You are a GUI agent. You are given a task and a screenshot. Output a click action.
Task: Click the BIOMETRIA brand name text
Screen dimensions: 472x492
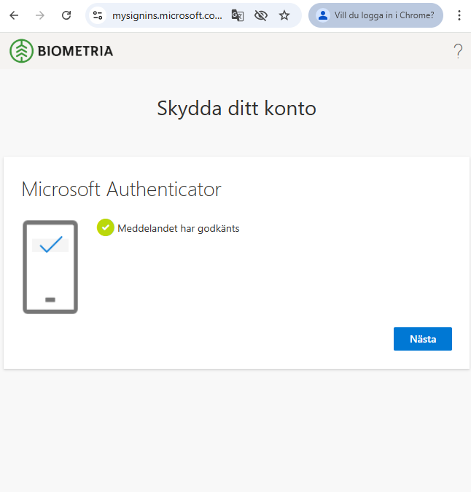[75, 51]
